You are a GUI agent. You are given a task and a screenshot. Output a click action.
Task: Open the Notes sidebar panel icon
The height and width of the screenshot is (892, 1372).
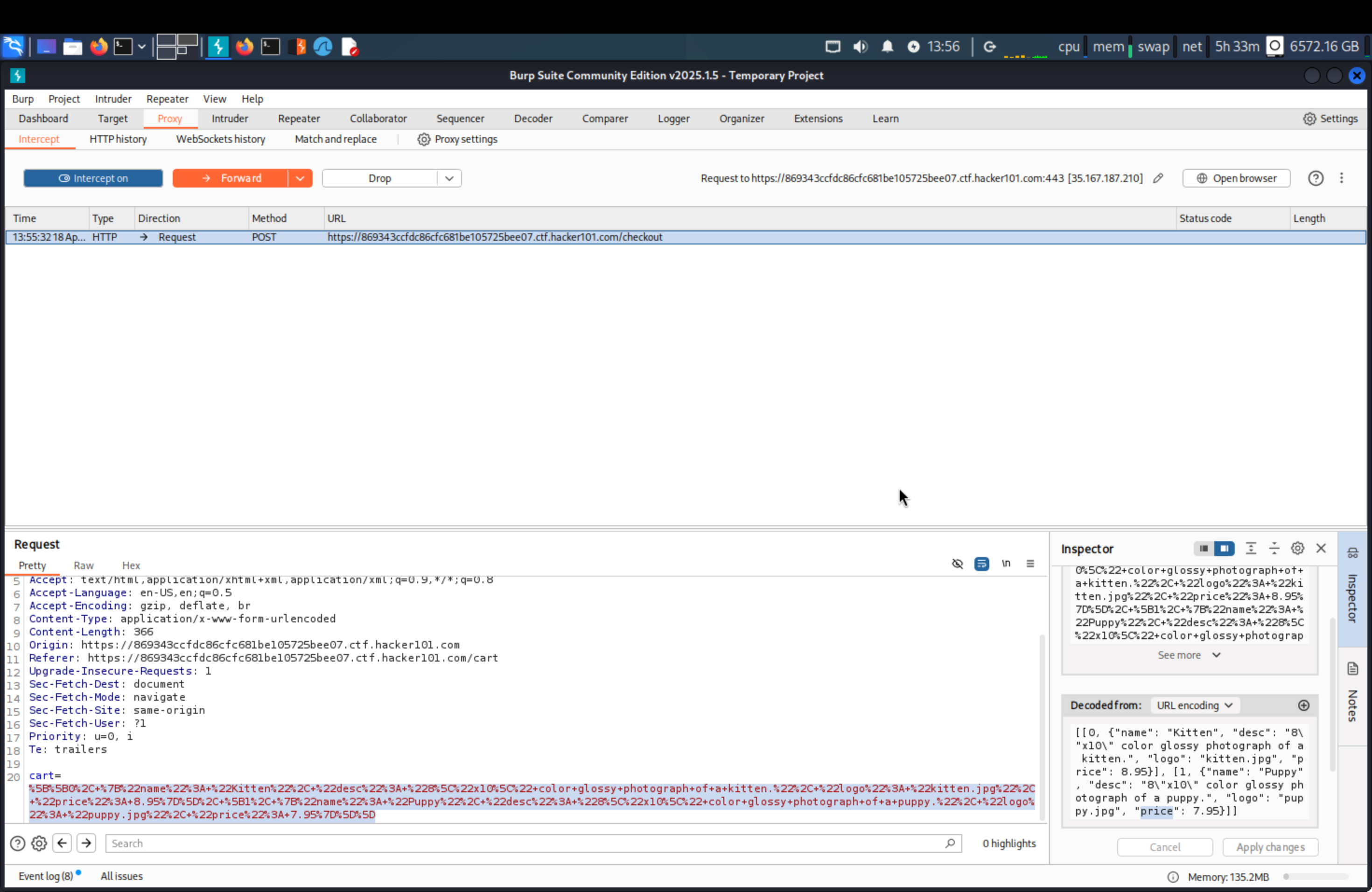point(1352,669)
